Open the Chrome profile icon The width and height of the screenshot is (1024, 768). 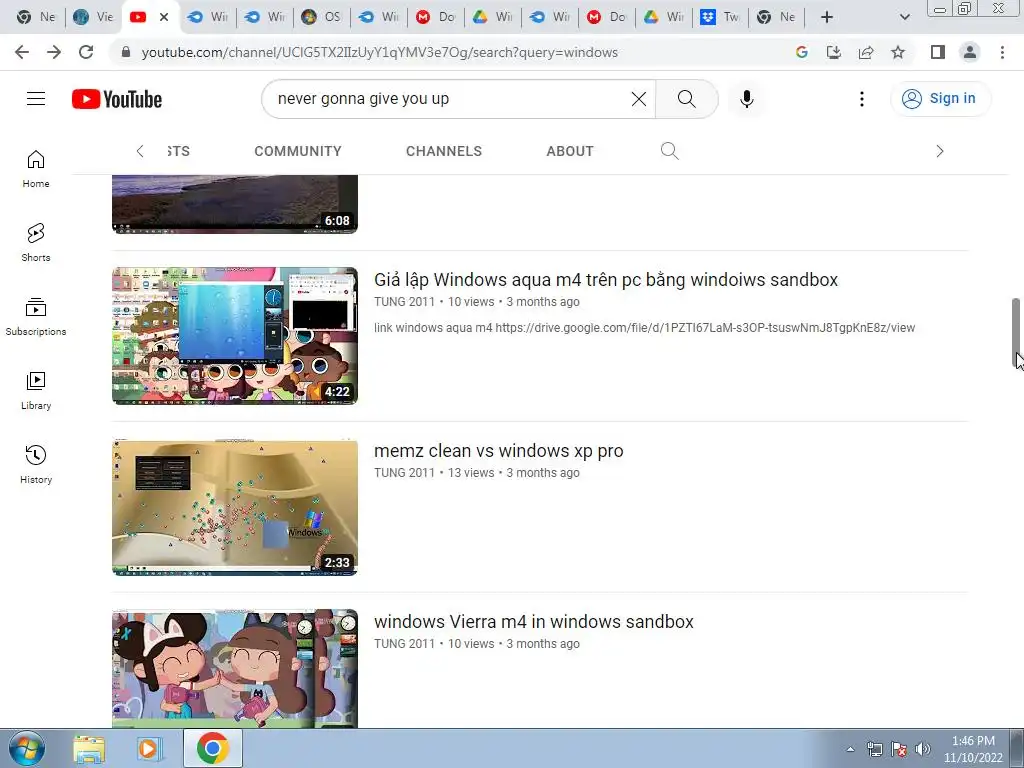970,52
